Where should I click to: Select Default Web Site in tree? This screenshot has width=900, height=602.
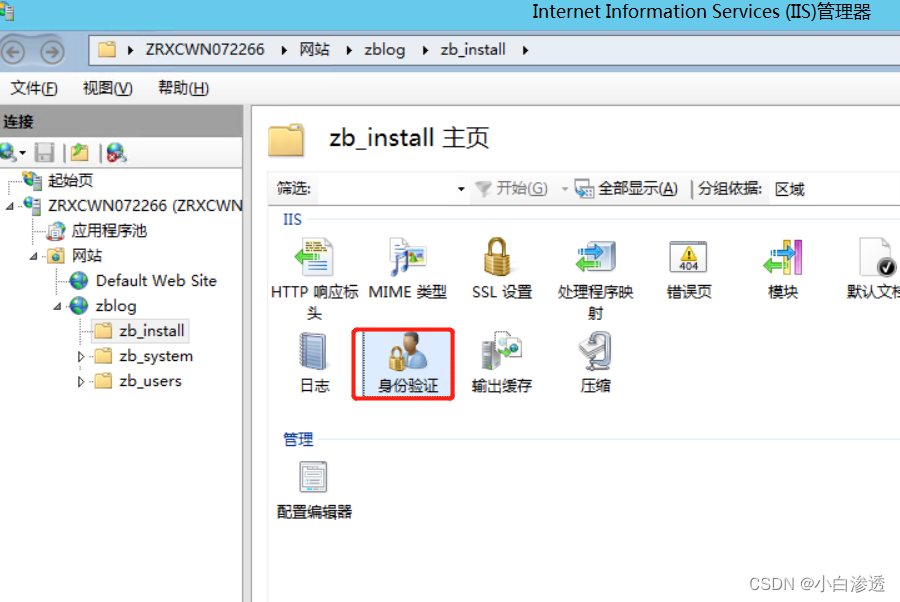click(156, 281)
